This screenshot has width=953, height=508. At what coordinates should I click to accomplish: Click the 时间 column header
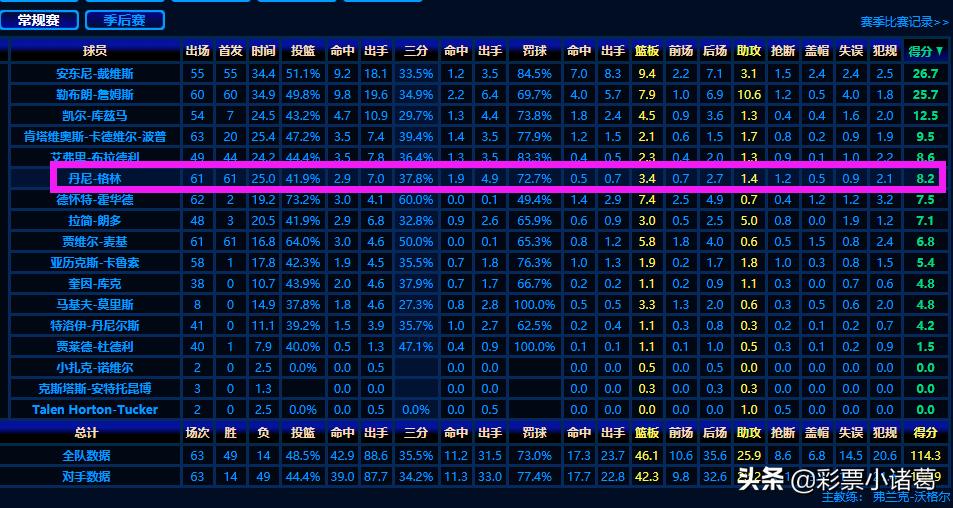pos(264,50)
